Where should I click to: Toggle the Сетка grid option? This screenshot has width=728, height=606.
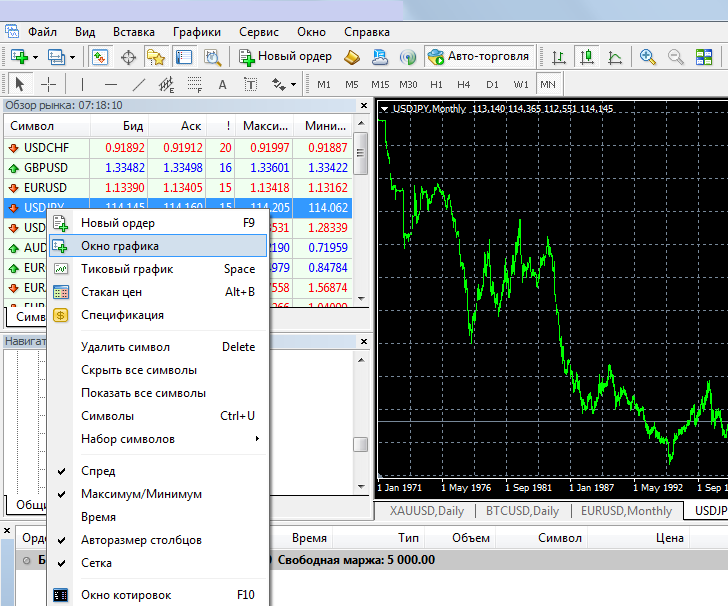[x=97, y=563]
